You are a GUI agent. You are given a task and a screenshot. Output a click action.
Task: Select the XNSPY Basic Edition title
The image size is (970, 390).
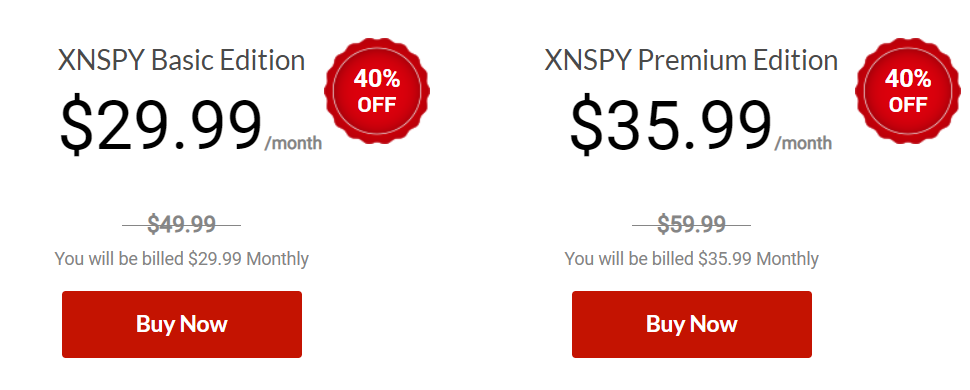181,61
